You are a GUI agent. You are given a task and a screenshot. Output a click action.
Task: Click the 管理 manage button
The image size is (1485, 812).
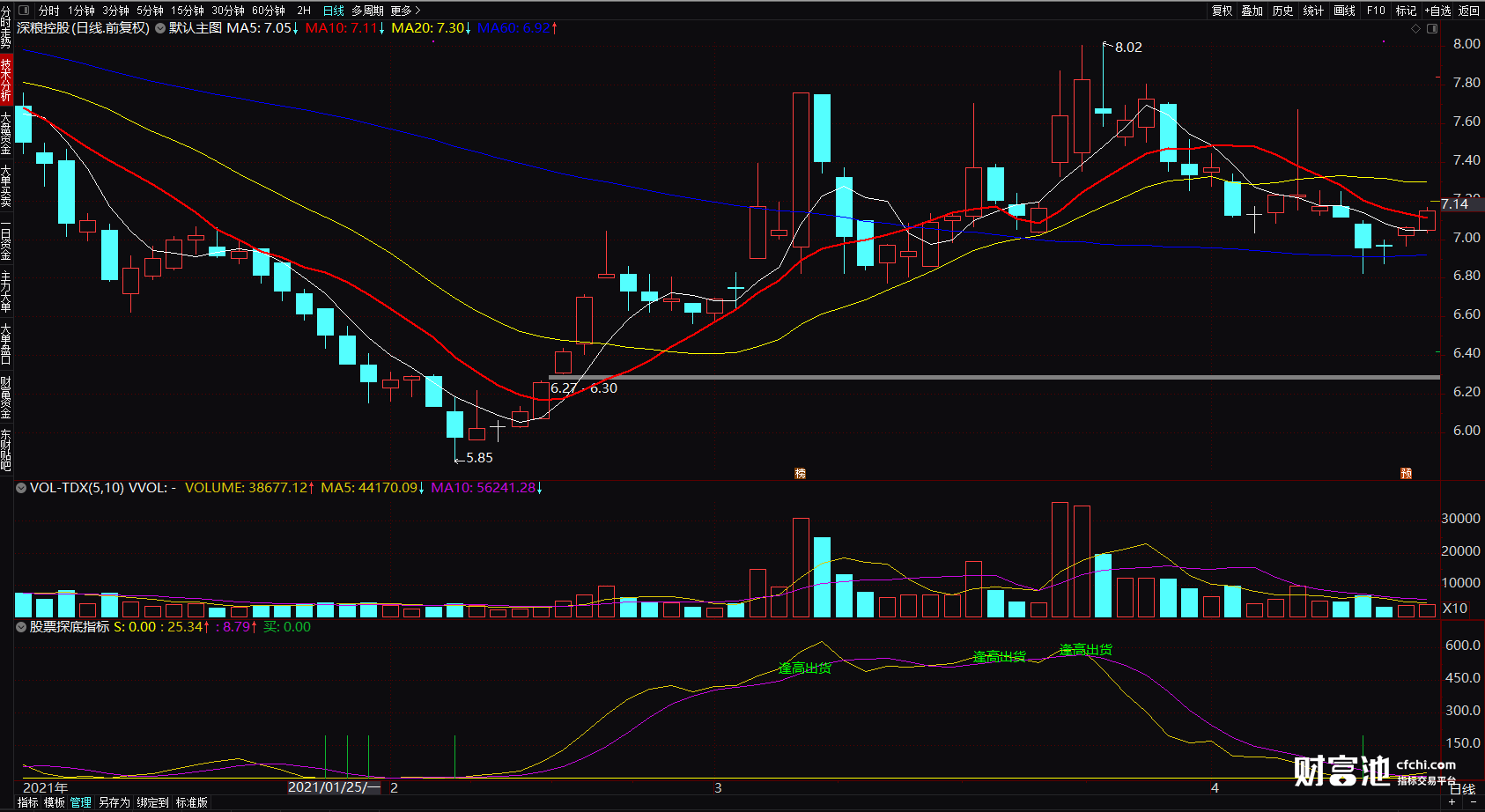pos(81,802)
